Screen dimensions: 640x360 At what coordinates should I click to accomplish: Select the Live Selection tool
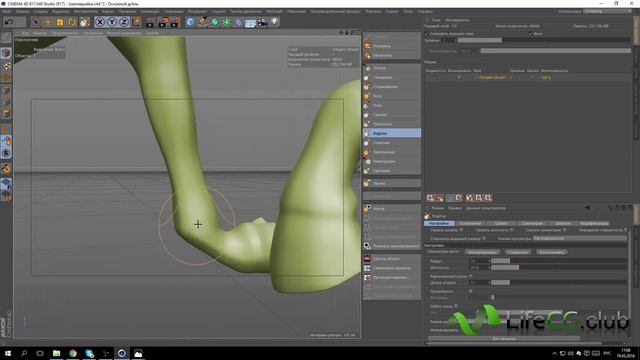36,22
